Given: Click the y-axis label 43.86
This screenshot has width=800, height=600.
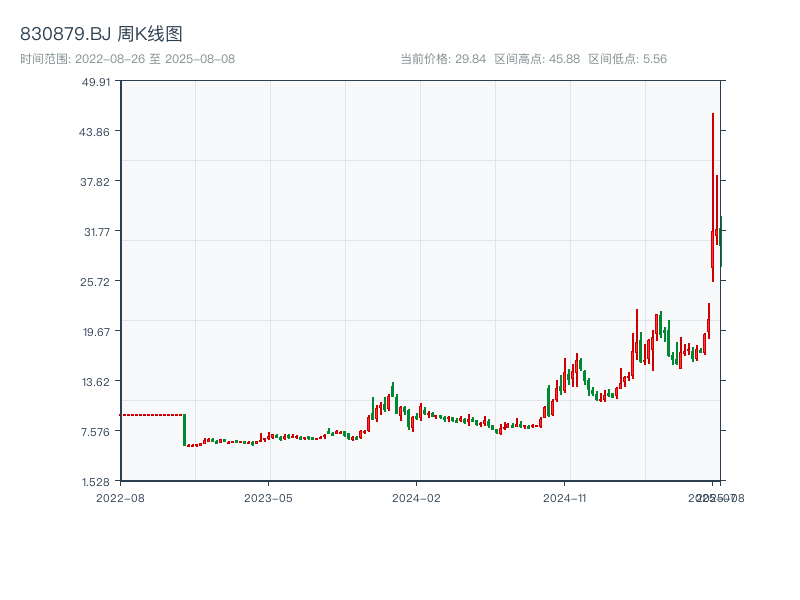Looking at the screenshot, I should (94, 132).
